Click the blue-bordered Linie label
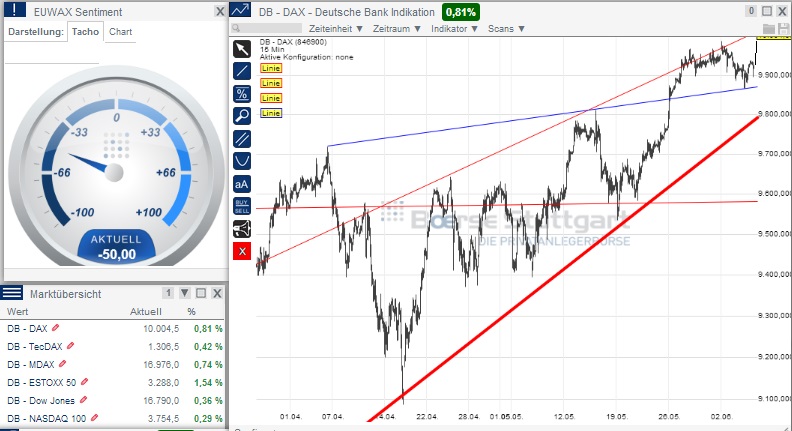This screenshot has height=431, width=792. (x=271, y=113)
